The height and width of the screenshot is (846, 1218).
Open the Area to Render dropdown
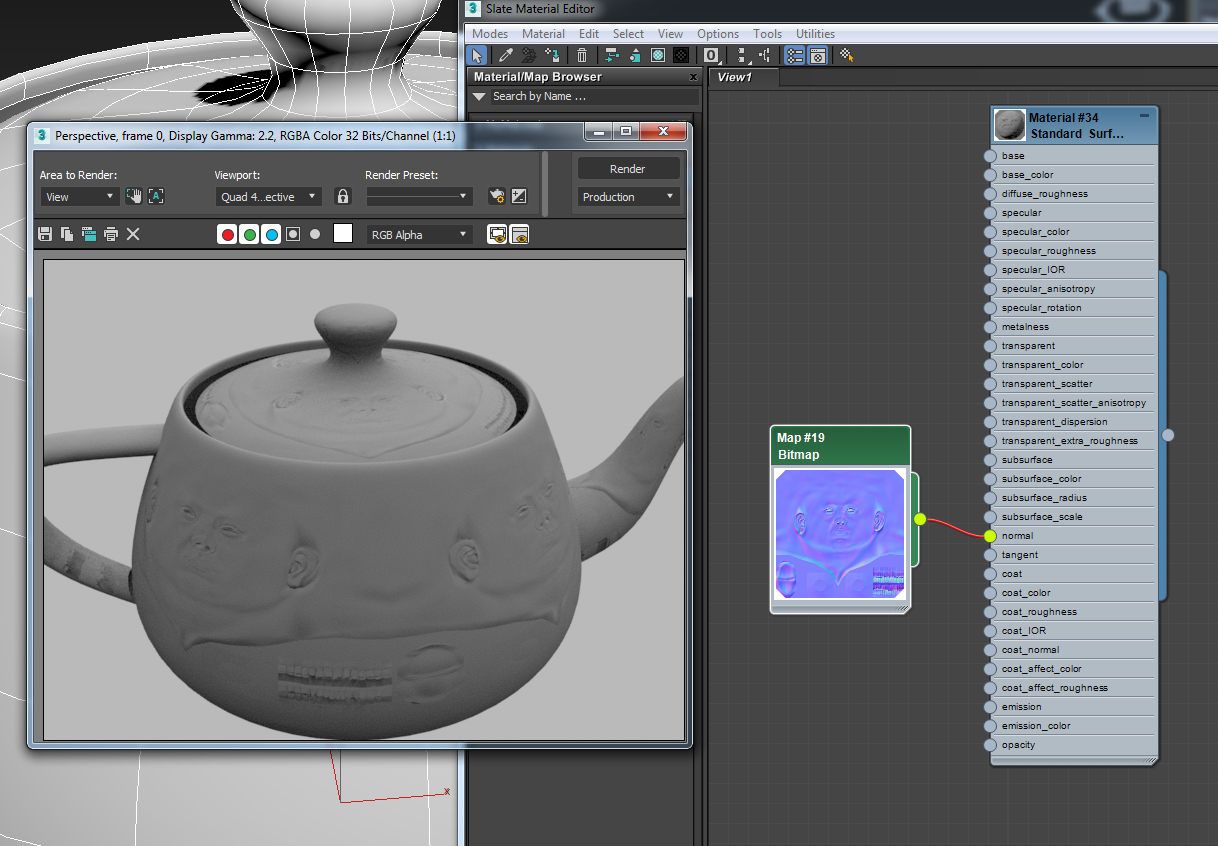(x=80, y=197)
